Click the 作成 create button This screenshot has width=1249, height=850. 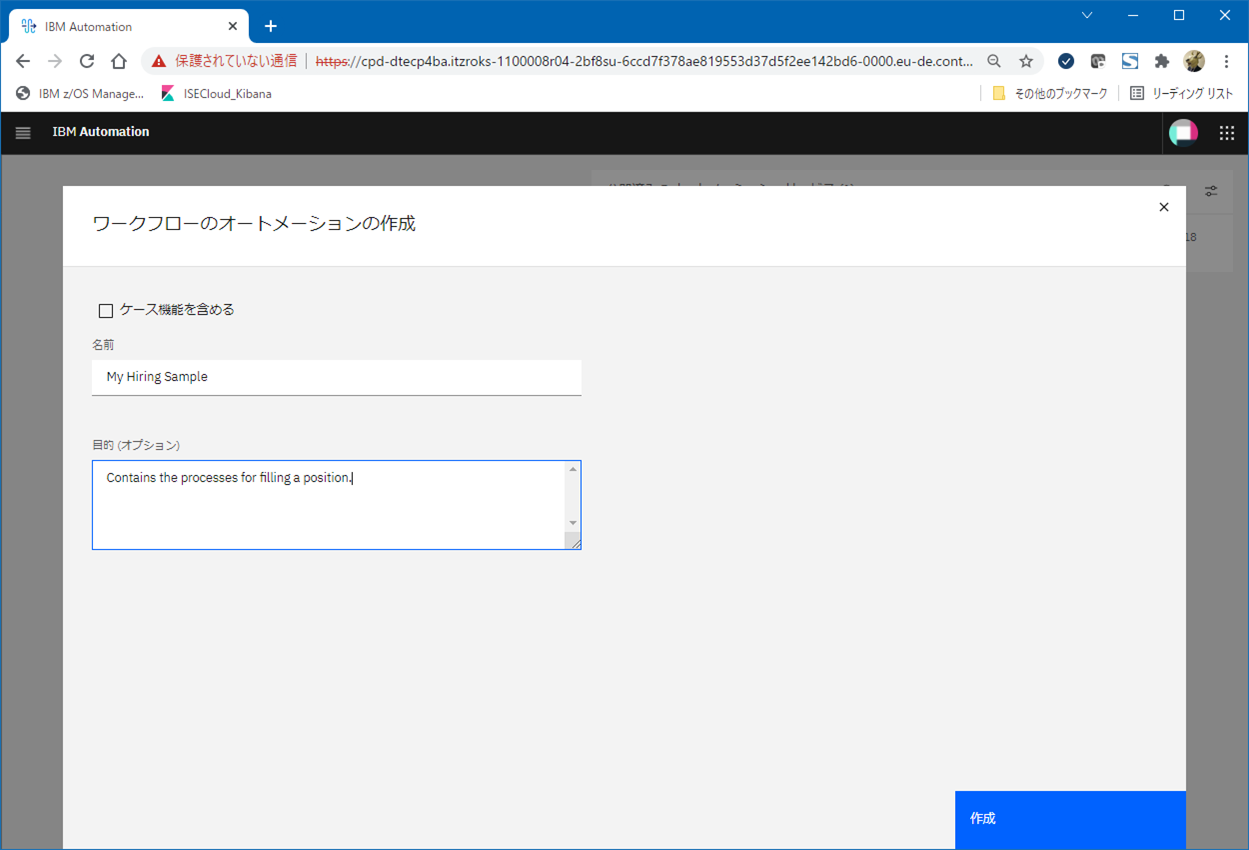tap(1070, 819)
